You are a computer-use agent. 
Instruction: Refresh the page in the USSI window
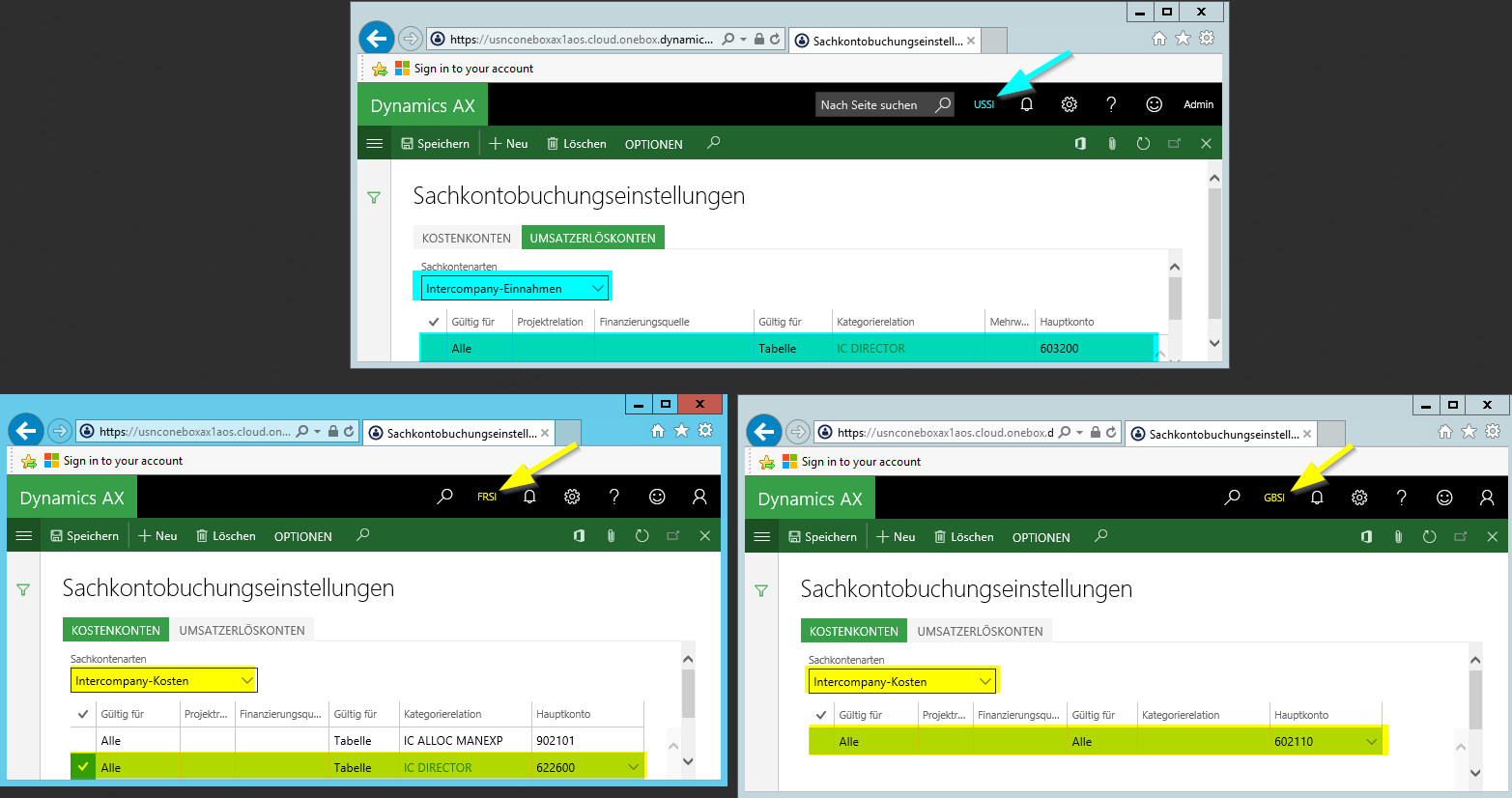pyautogui.click(x=1143, y=144)
